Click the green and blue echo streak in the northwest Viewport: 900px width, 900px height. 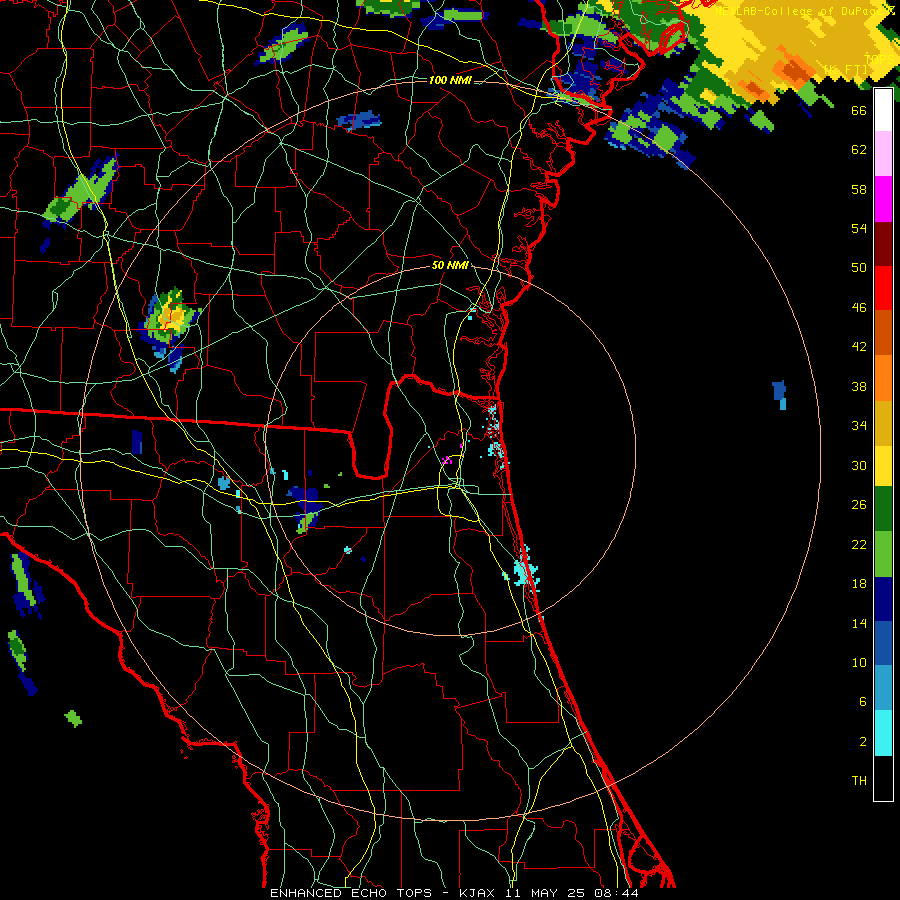click(x=80, y=192)
